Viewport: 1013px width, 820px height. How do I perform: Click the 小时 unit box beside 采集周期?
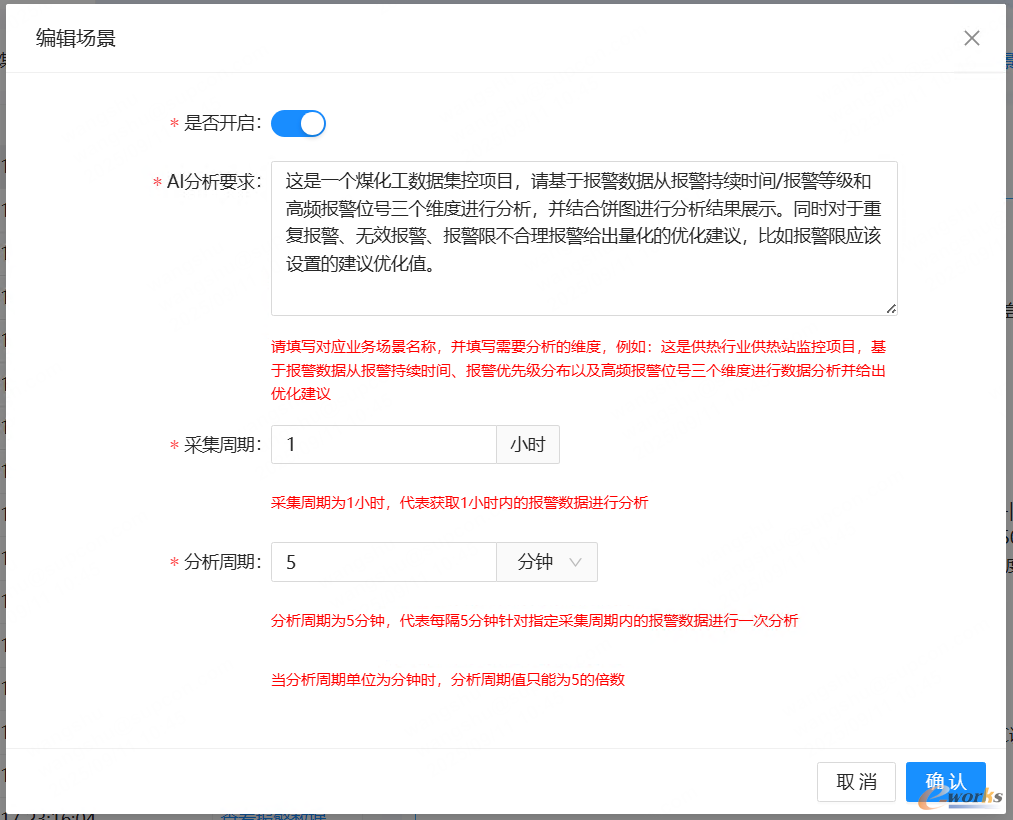tap(528, 445)
